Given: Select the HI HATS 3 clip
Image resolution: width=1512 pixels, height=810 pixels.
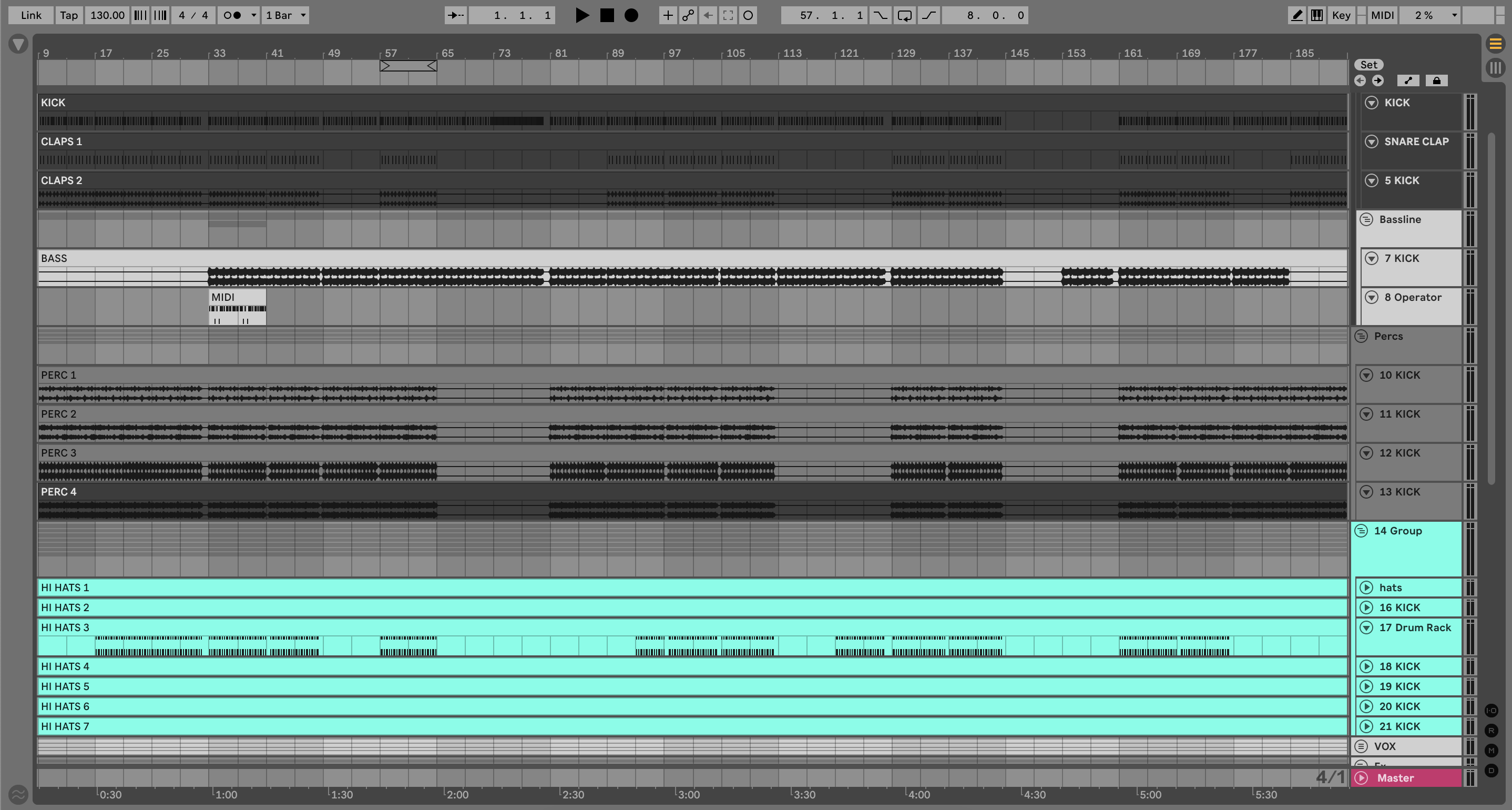Looking at the screenshot, I should 692,637.
